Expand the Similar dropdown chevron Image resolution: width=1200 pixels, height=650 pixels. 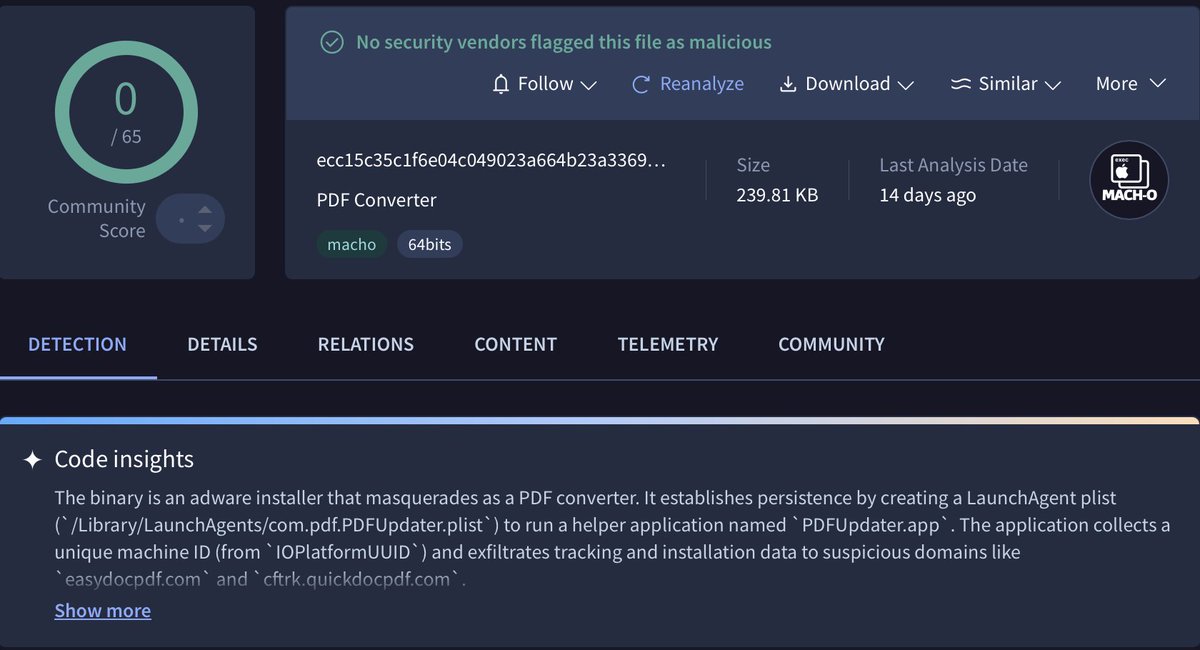click(x=1052, y=85)
